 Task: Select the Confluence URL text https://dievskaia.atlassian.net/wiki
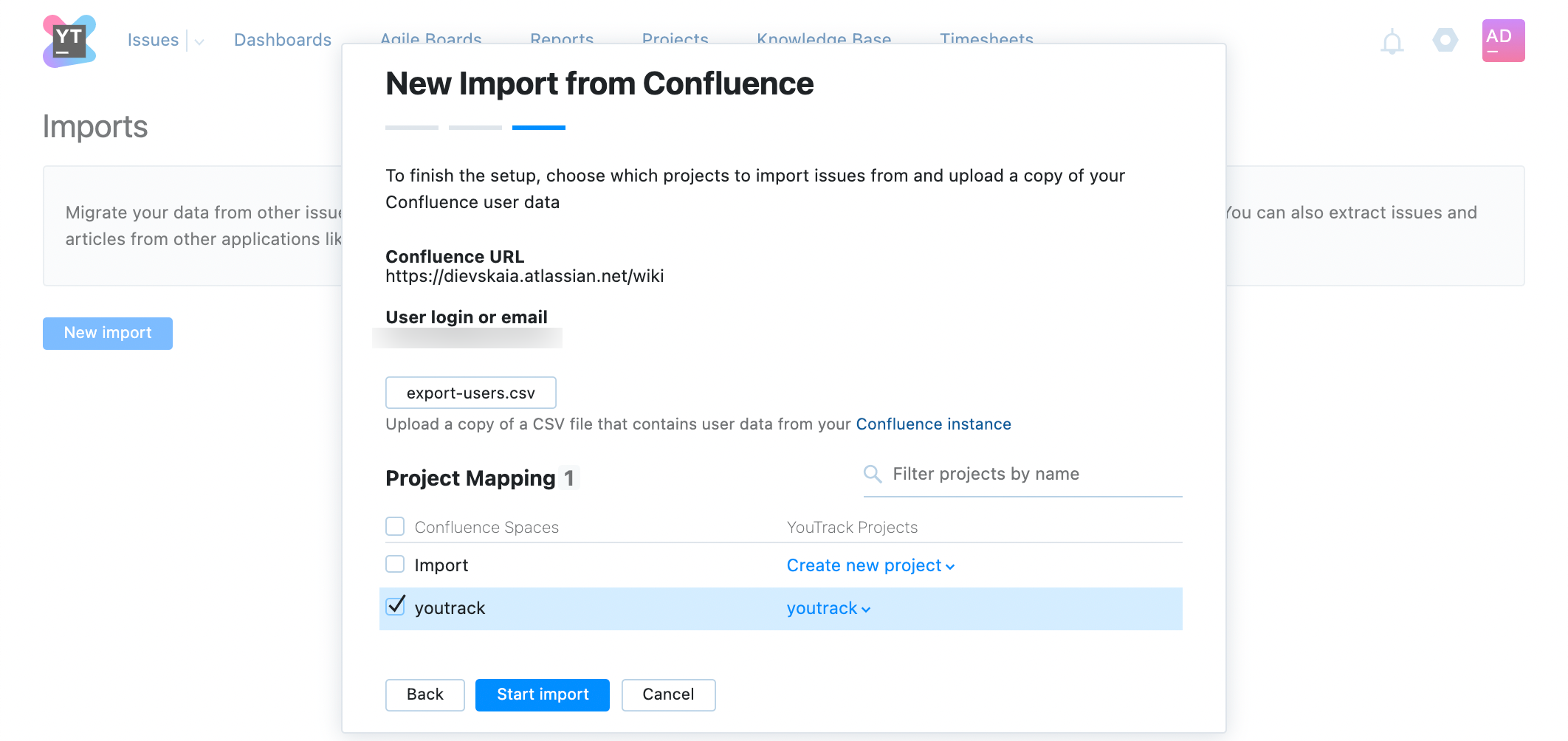tap(525, 276)
